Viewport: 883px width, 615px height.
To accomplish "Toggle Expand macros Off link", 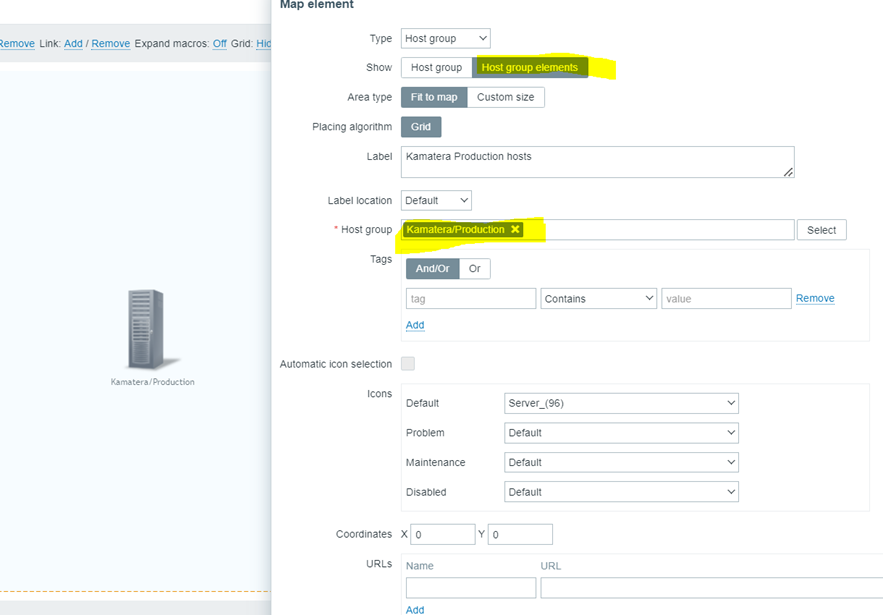I will [x=220, y=44].
